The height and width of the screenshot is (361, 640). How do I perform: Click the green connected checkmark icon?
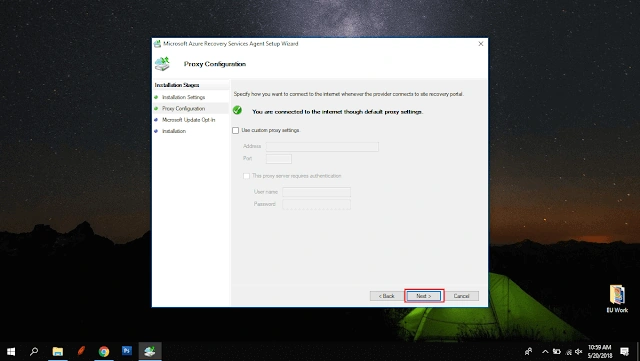[237, 110]
